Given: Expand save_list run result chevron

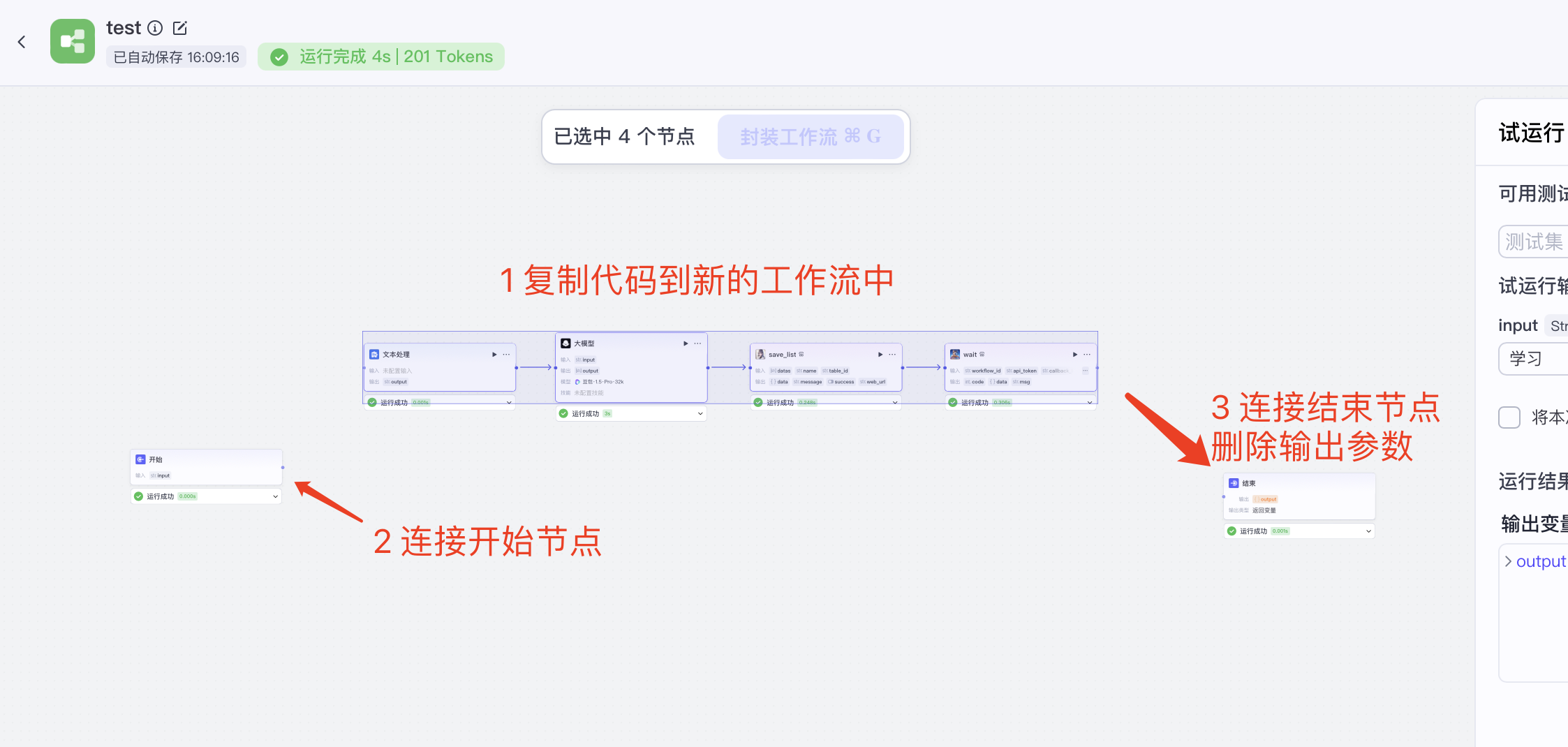Looking at the screenshot, I should (895, 403).
